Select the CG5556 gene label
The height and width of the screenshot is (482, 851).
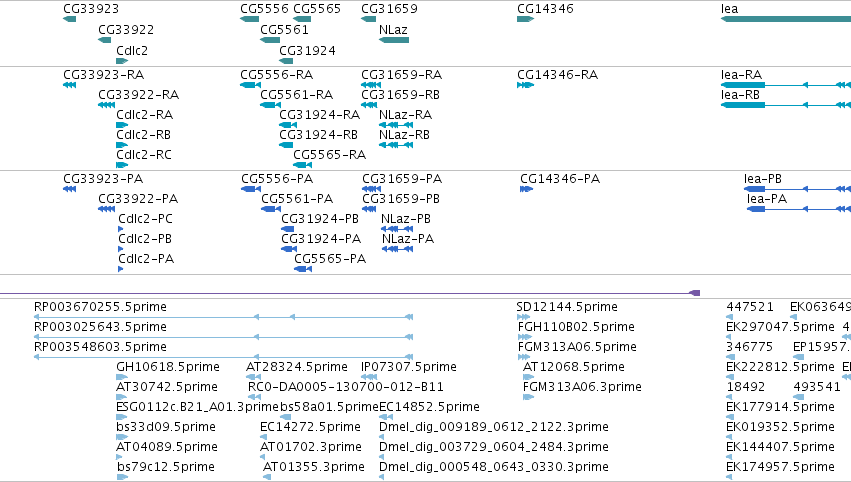coord(264,9)
